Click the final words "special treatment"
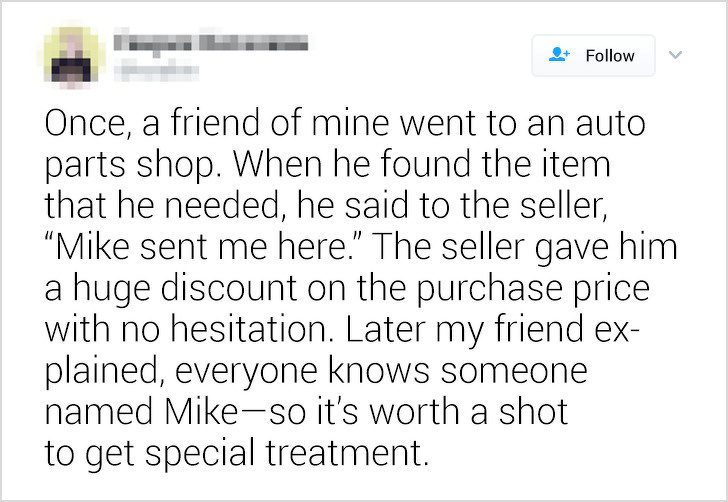The width and height of the screenshot is (728, 502). (284, 453)
